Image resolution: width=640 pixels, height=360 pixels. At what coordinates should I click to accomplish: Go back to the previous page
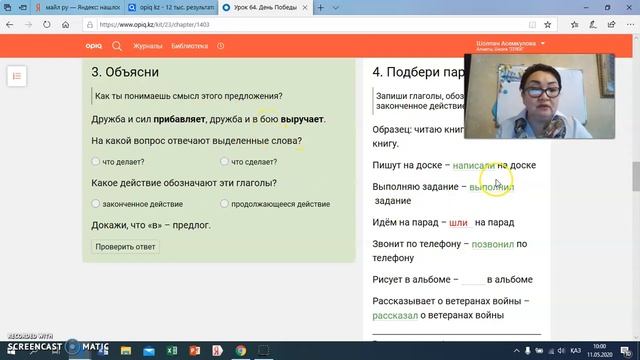(x=10, y=25)
